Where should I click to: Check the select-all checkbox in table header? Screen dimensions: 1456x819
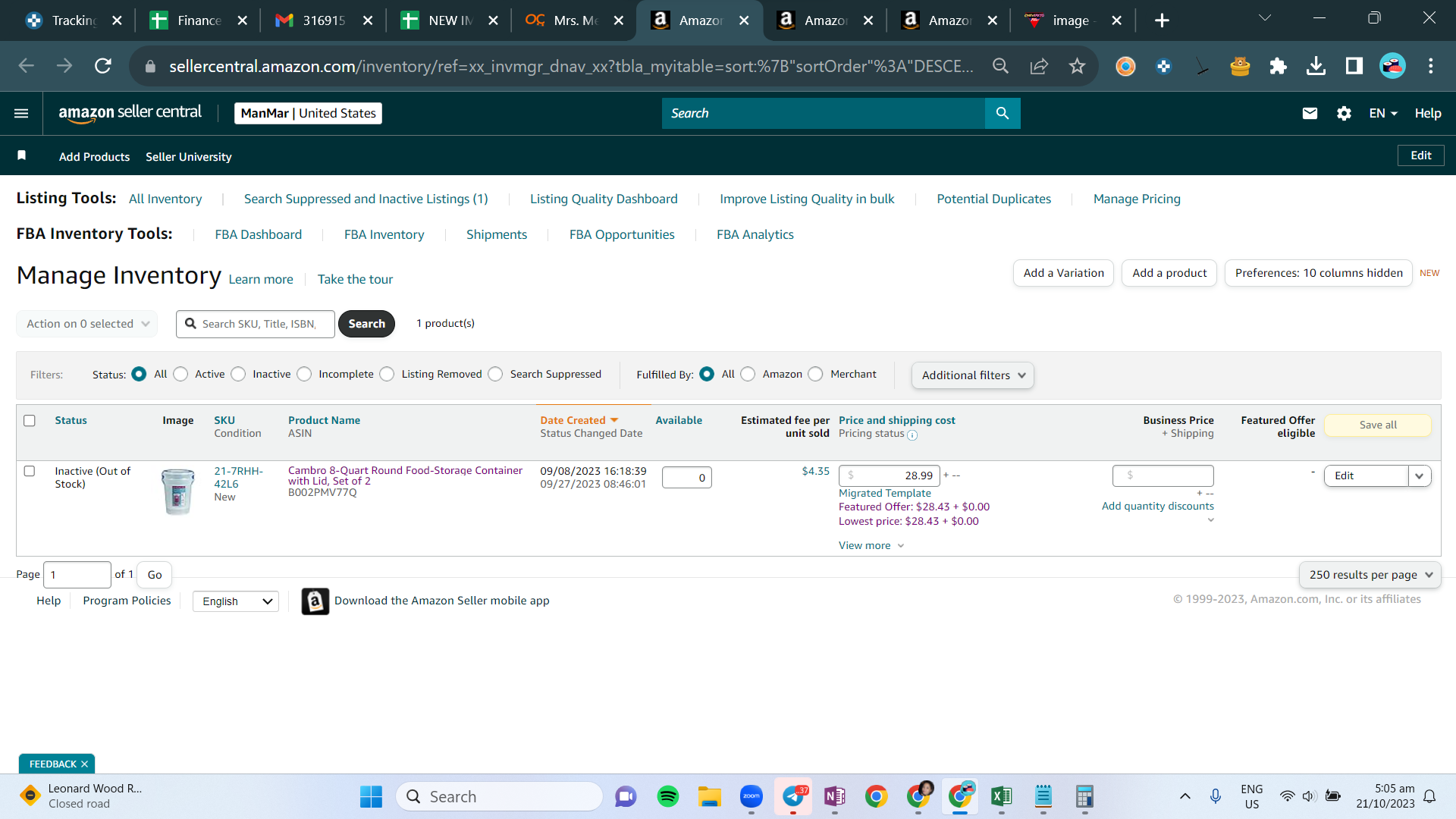(30, 420)
